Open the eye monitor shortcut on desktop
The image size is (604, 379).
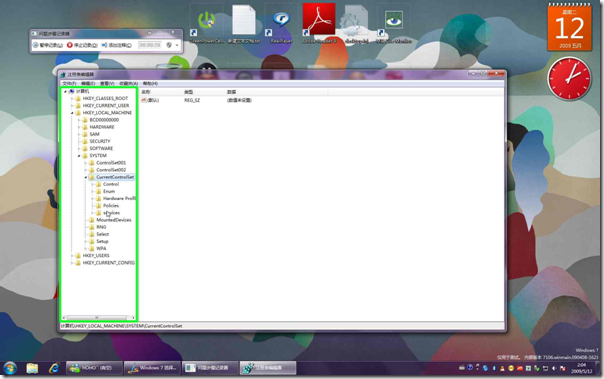coord(394,24)
